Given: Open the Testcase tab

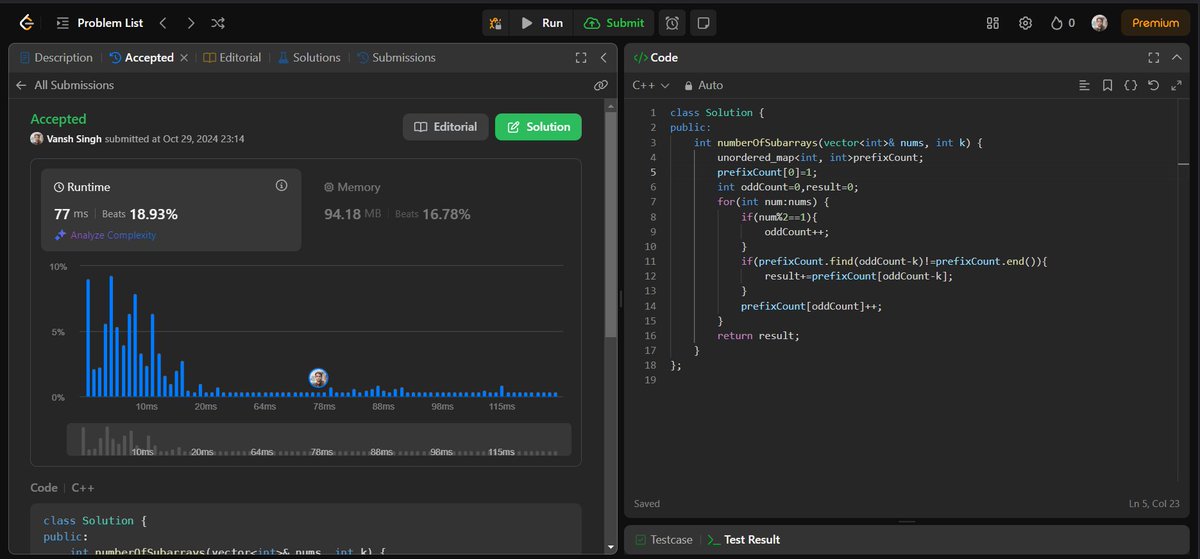Looking at the screenshot, I should pos(663,540).
